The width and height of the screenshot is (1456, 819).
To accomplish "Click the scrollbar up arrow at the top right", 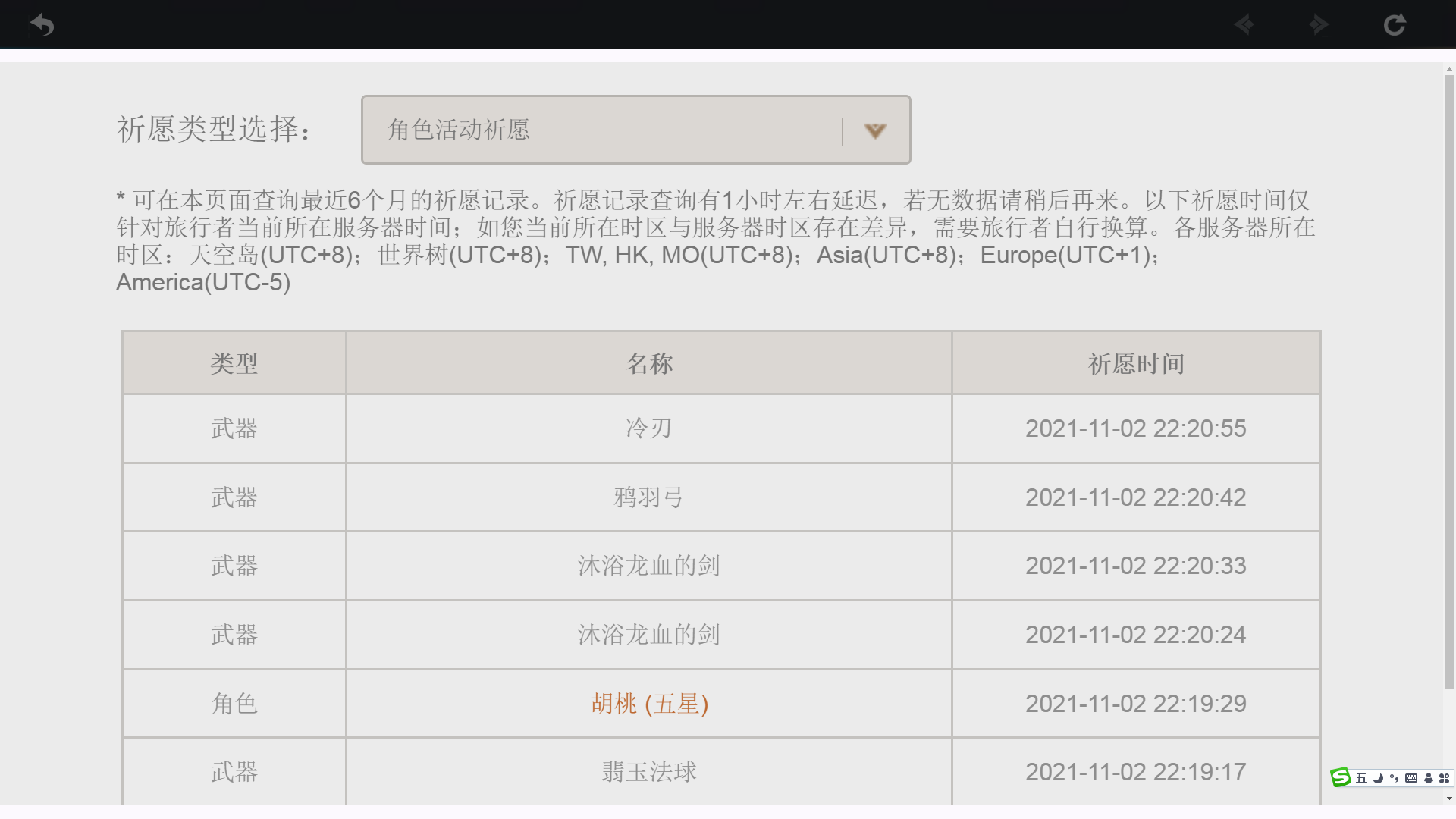I will click(1449, 69).
